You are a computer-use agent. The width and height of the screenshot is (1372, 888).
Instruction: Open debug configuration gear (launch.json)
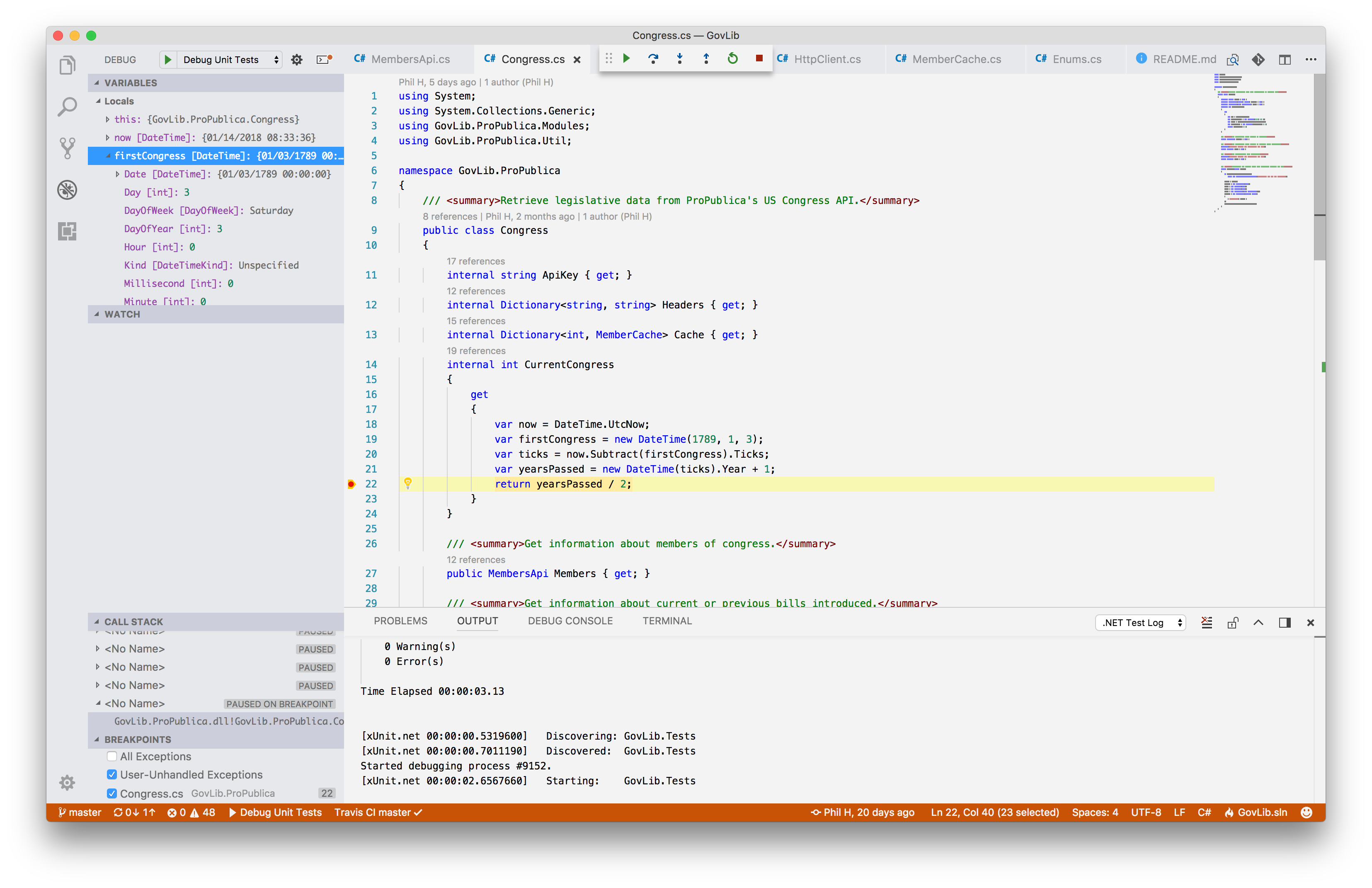click(297, 59)
